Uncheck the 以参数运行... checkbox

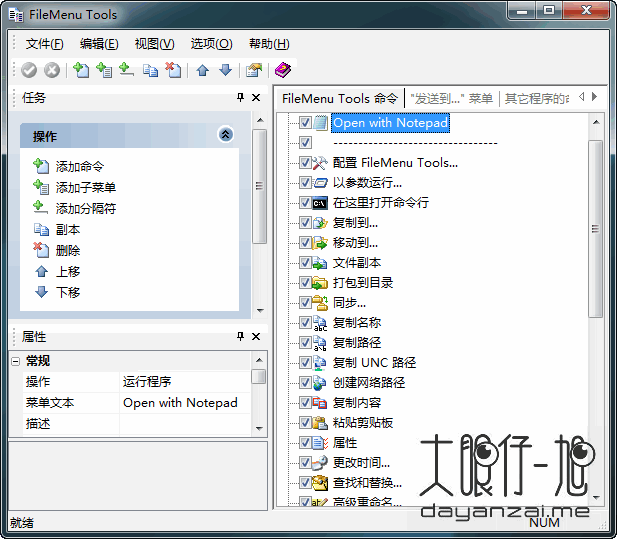pos(305,183)
